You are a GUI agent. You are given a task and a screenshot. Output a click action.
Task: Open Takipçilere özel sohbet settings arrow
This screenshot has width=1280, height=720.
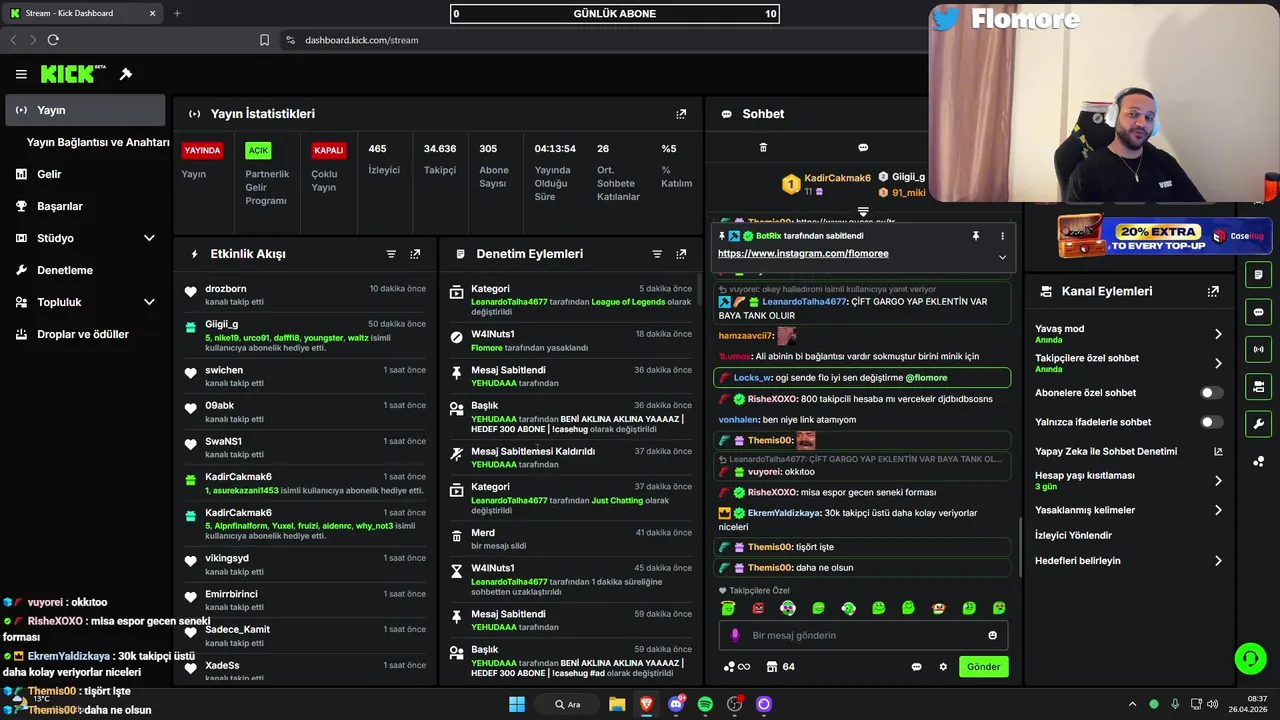[x=1218, y=363]
